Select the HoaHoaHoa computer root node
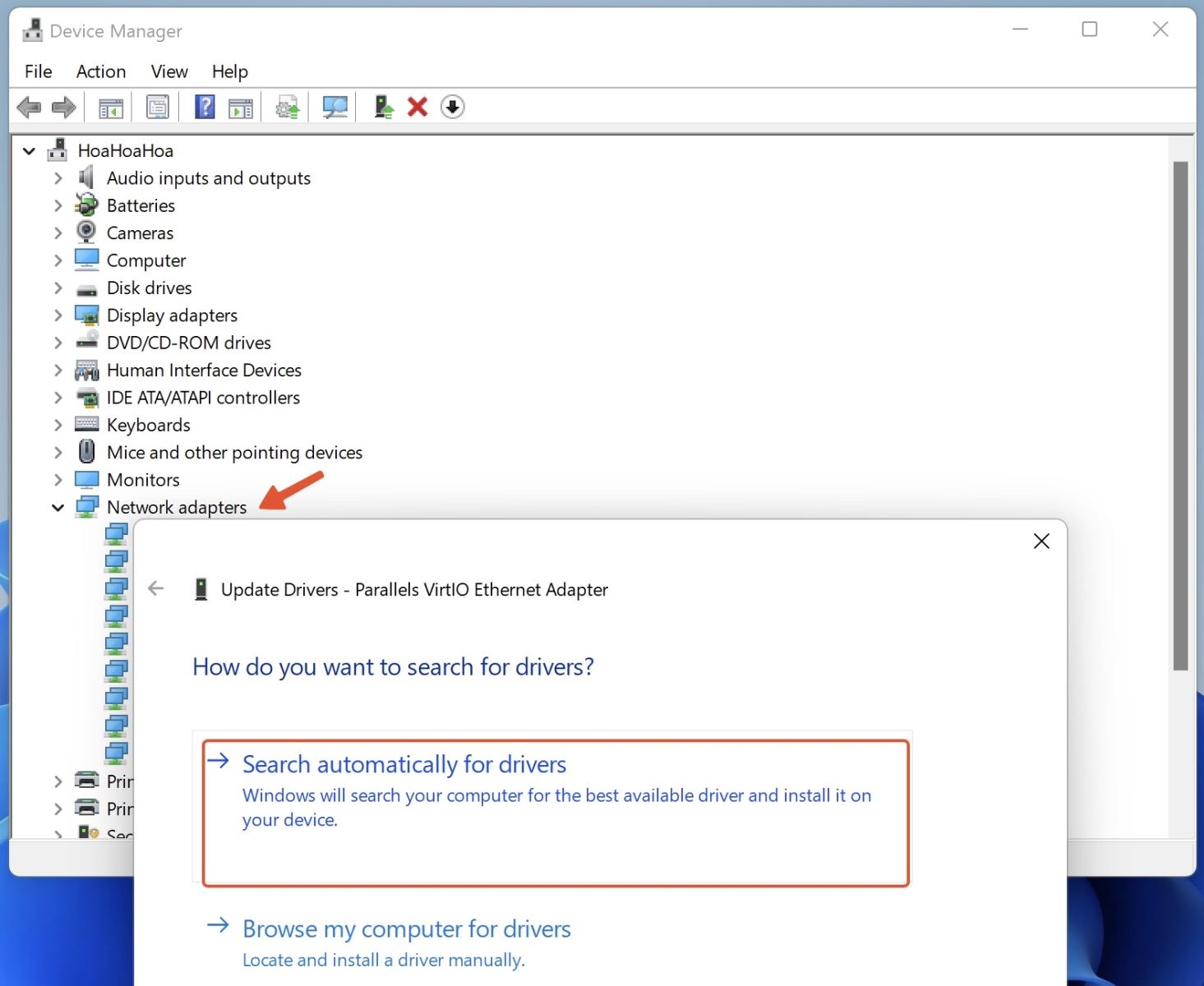This screenshot has height=986, width=1204. (x=124, y=150)
